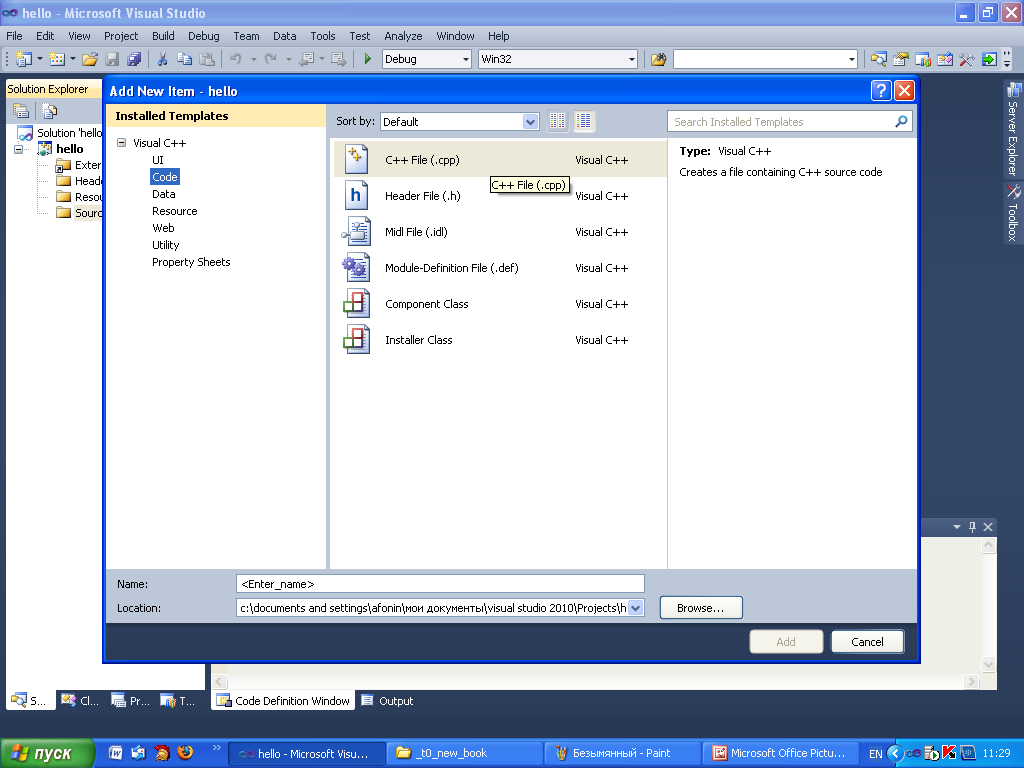Click the disabled Add button
The image size is (1024, 768).
786,642
